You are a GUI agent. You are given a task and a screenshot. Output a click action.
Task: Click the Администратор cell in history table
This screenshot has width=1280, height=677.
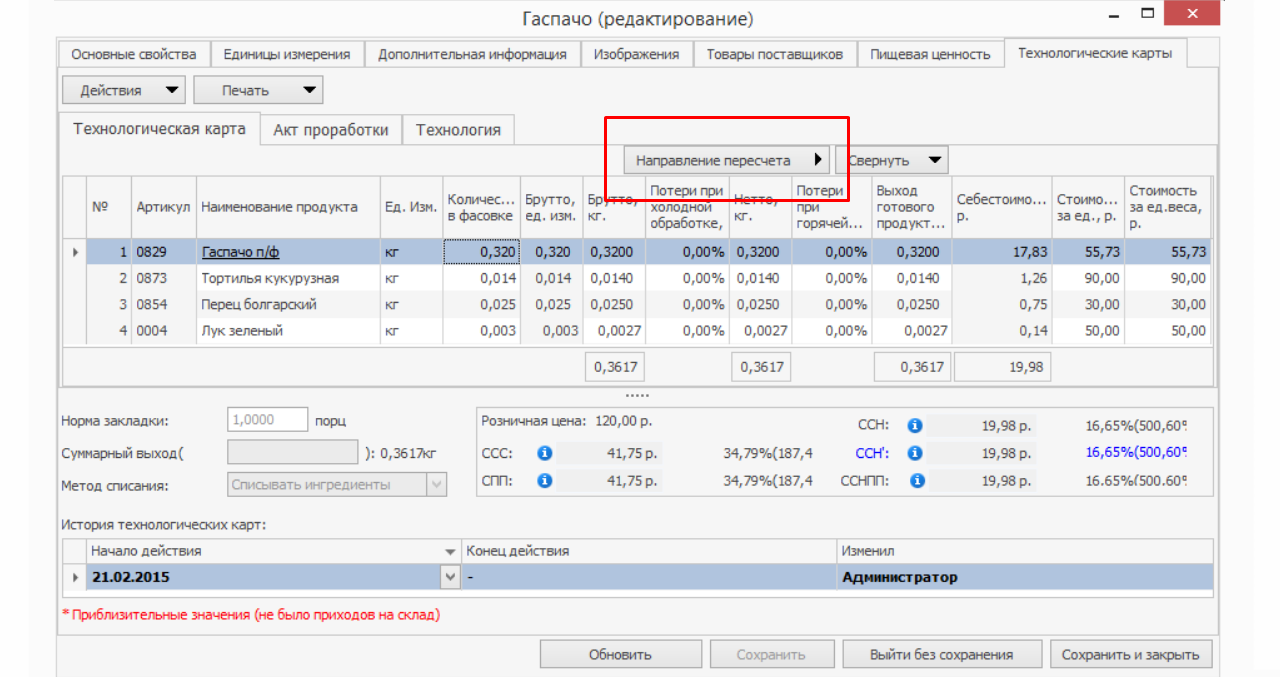tap(1025, 577)
